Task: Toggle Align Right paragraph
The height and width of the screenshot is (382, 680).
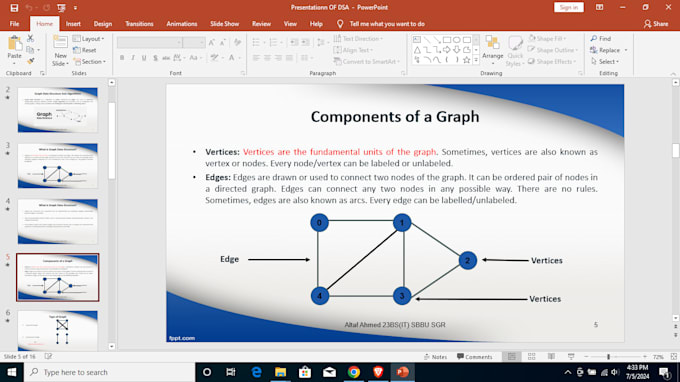Action: (x=278, y=58)
